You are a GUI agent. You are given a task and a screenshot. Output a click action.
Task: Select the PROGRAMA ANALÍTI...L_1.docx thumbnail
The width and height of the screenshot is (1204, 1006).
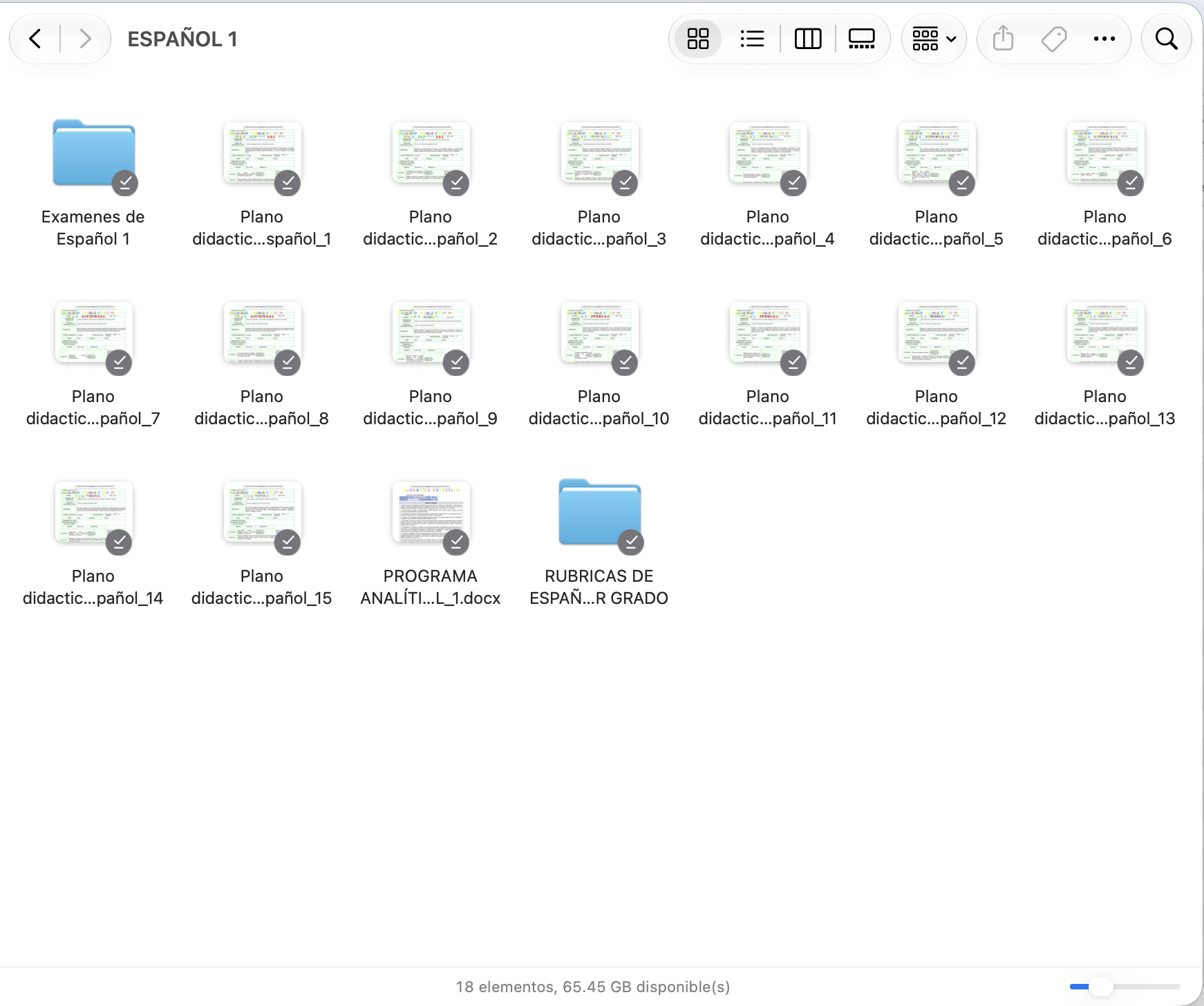pyautogui.click(x=431, y=512)
